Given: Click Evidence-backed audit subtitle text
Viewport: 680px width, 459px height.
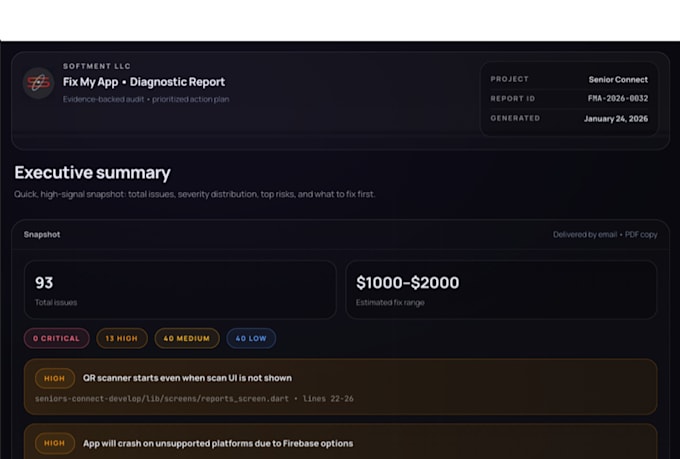Looking at the screenshot, I should [x=146, y=99].
